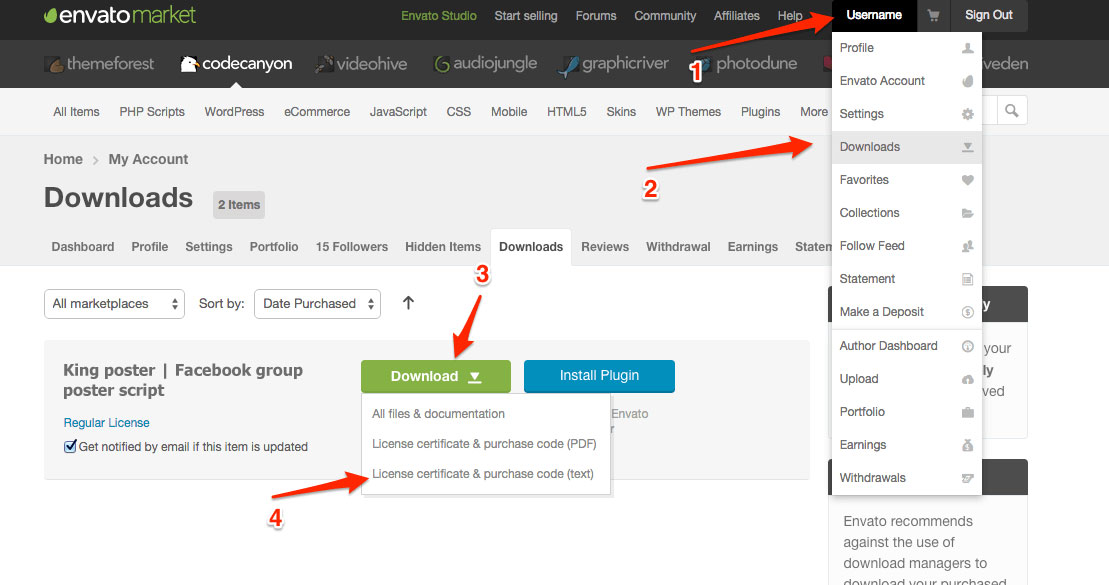1109x585 pixels.
Task: Go to the ThemeForest marketplace
Action: coord(99,64)
